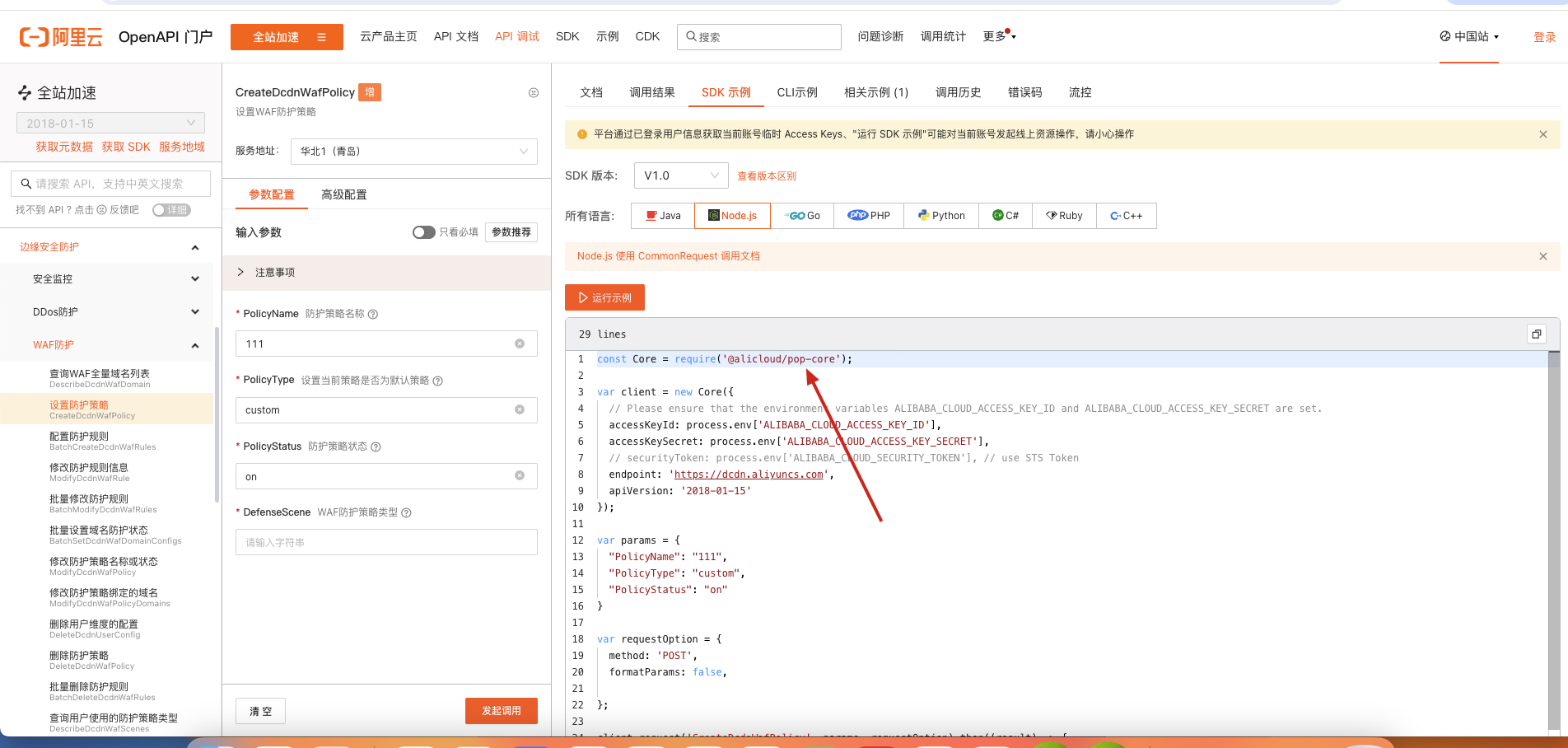Click the 获取元数据 link
The image size is (1568, 748).
64,147
